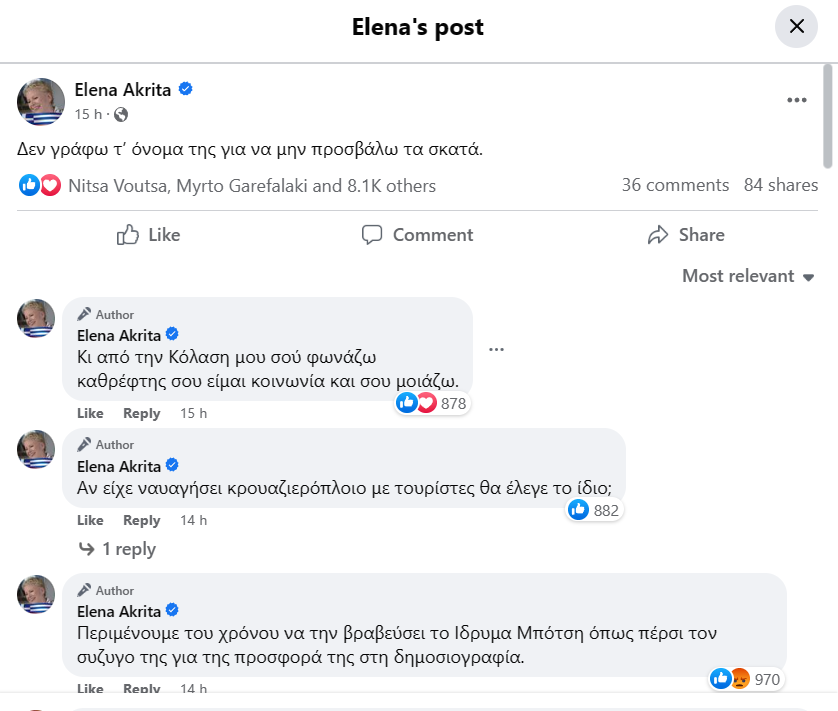838x711 pixels.
Task: Open post options three-dot menu
Action: tap(796, 100)
